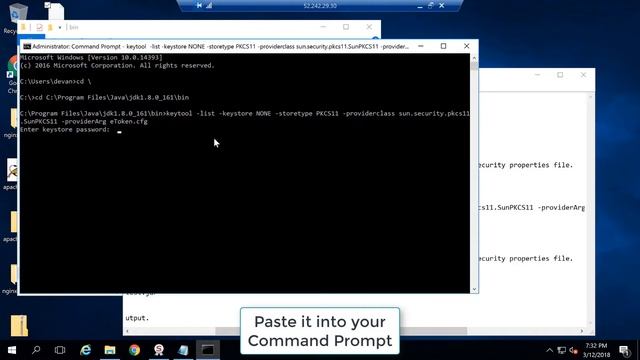Click the 'cd C:\Program Files\Java' command line
Screen dimensions: 640x360
(104, 98)
